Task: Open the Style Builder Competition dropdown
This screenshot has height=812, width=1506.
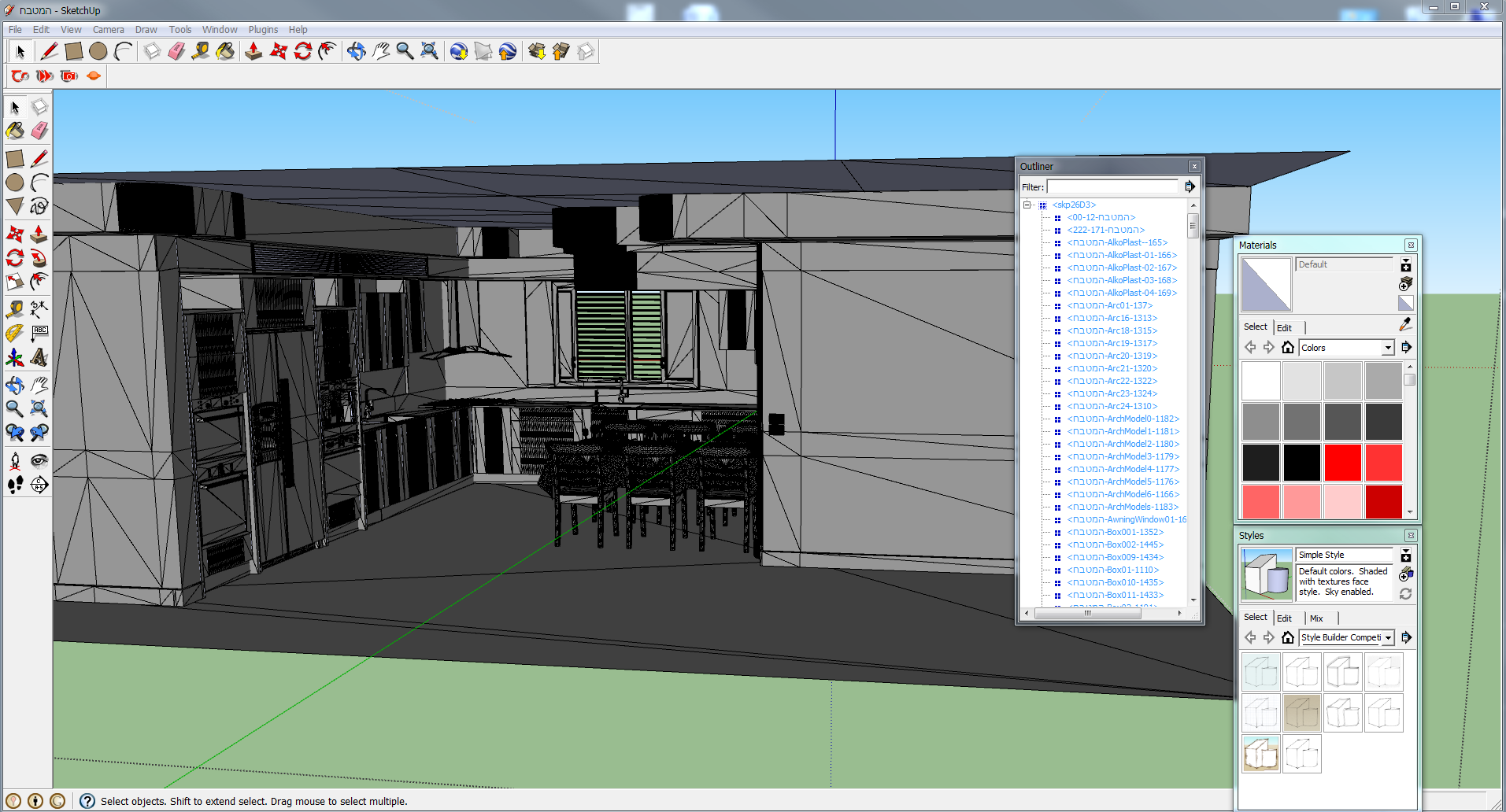Action: (x=1388, y=637)
